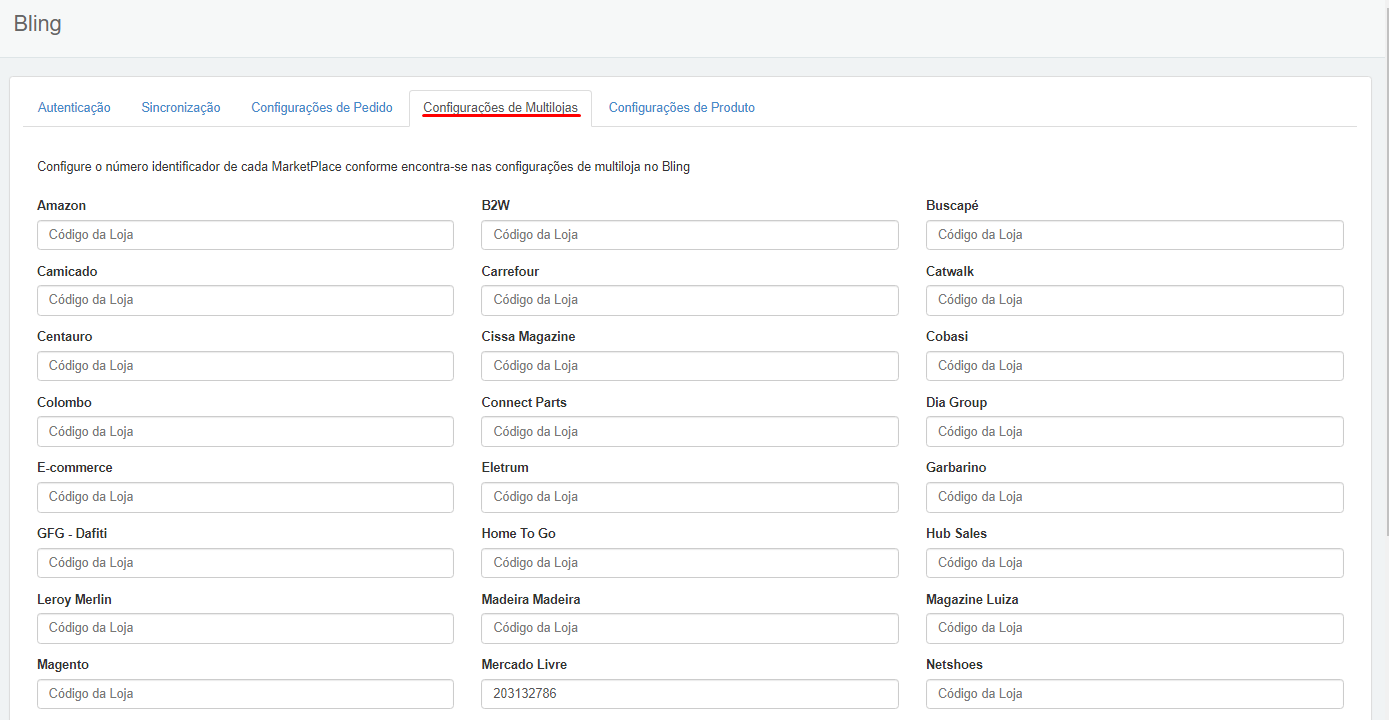The image size is (1389, 720).
Task: Switch to the Sincronização tab
Action: tap(181, 107)
